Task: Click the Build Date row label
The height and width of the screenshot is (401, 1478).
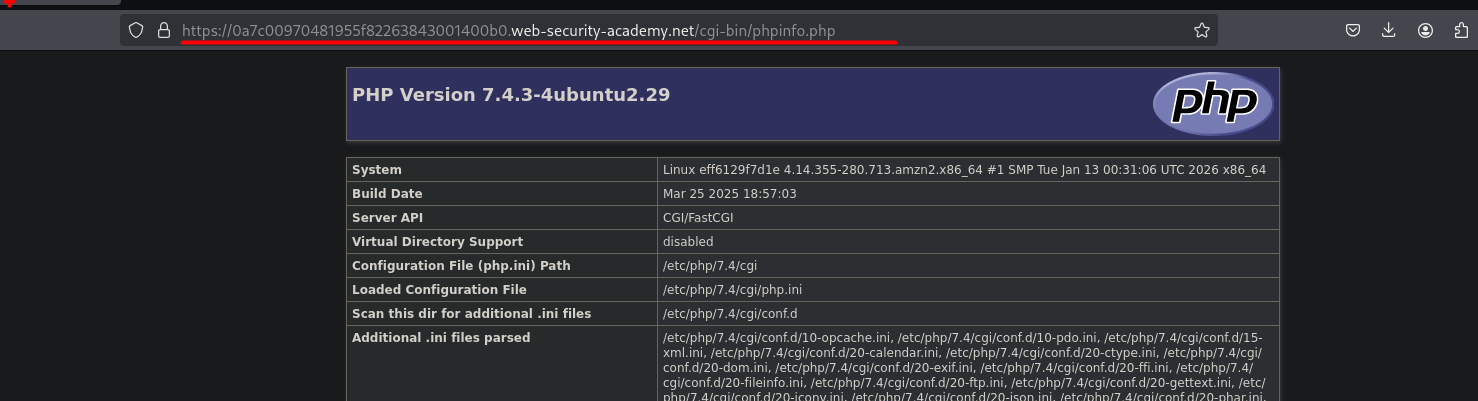Action: point(387,194)
